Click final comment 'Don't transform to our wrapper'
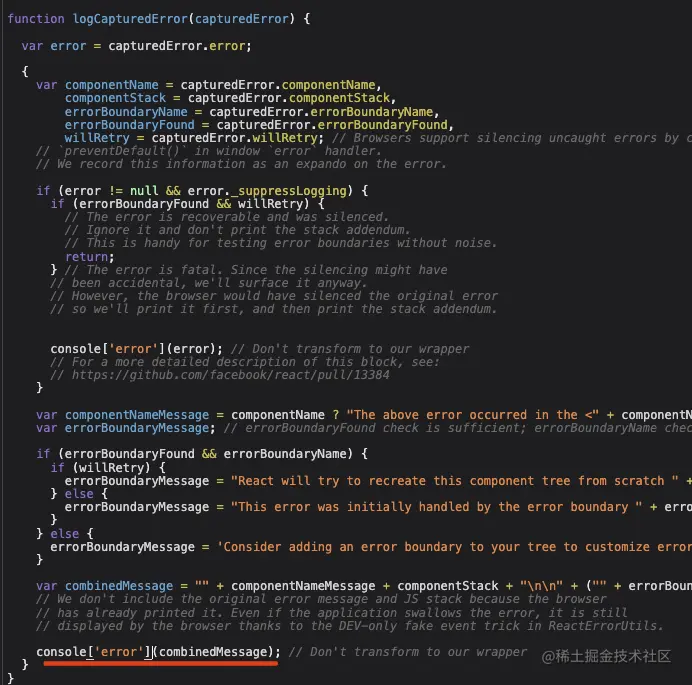692x685 pixels. click(x=408, y=652)
